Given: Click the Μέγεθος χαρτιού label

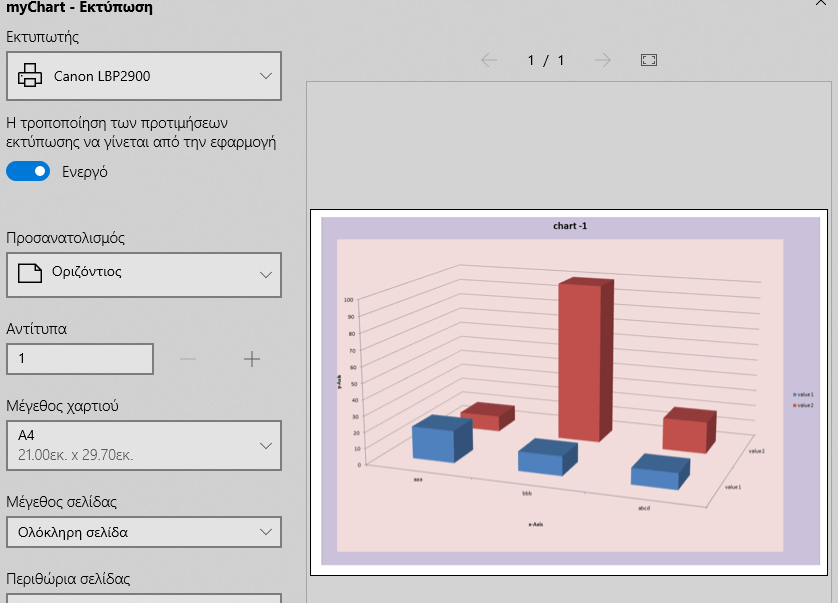Looking at the screenshot, I should pyautogui.click(x=63, y=406).
